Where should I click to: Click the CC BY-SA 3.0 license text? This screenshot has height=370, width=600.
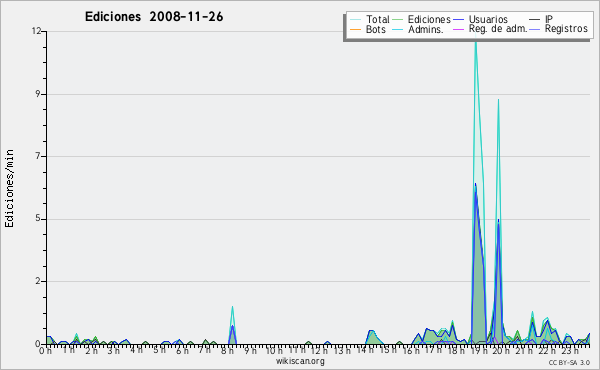[569, 362]
